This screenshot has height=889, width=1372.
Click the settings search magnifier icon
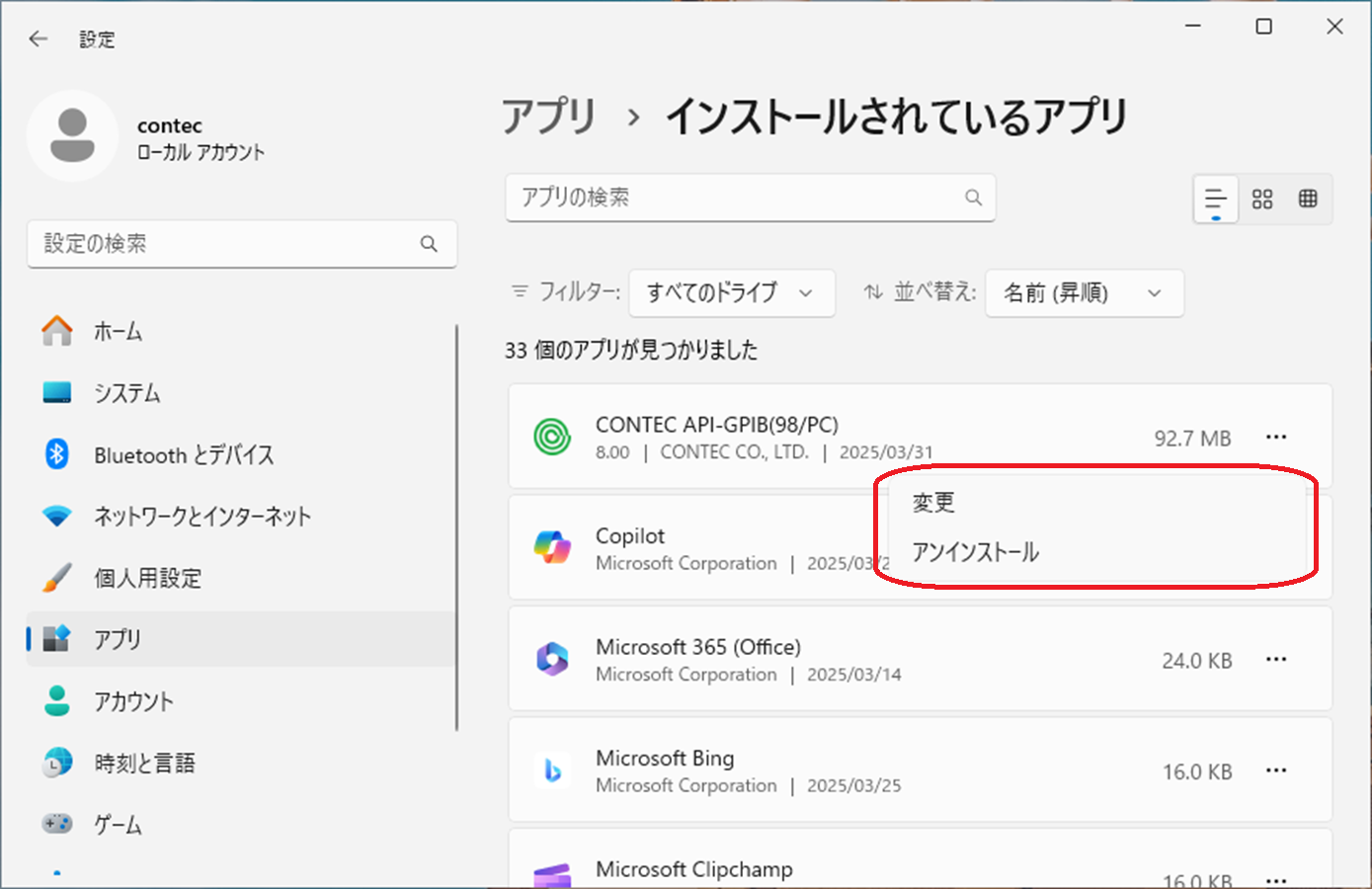click(x=429, y=243)
